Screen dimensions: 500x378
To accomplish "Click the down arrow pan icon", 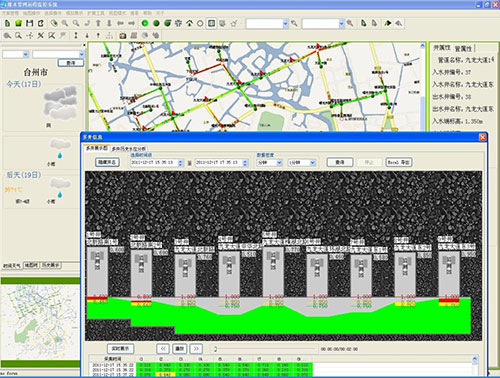I will (109, 23).
